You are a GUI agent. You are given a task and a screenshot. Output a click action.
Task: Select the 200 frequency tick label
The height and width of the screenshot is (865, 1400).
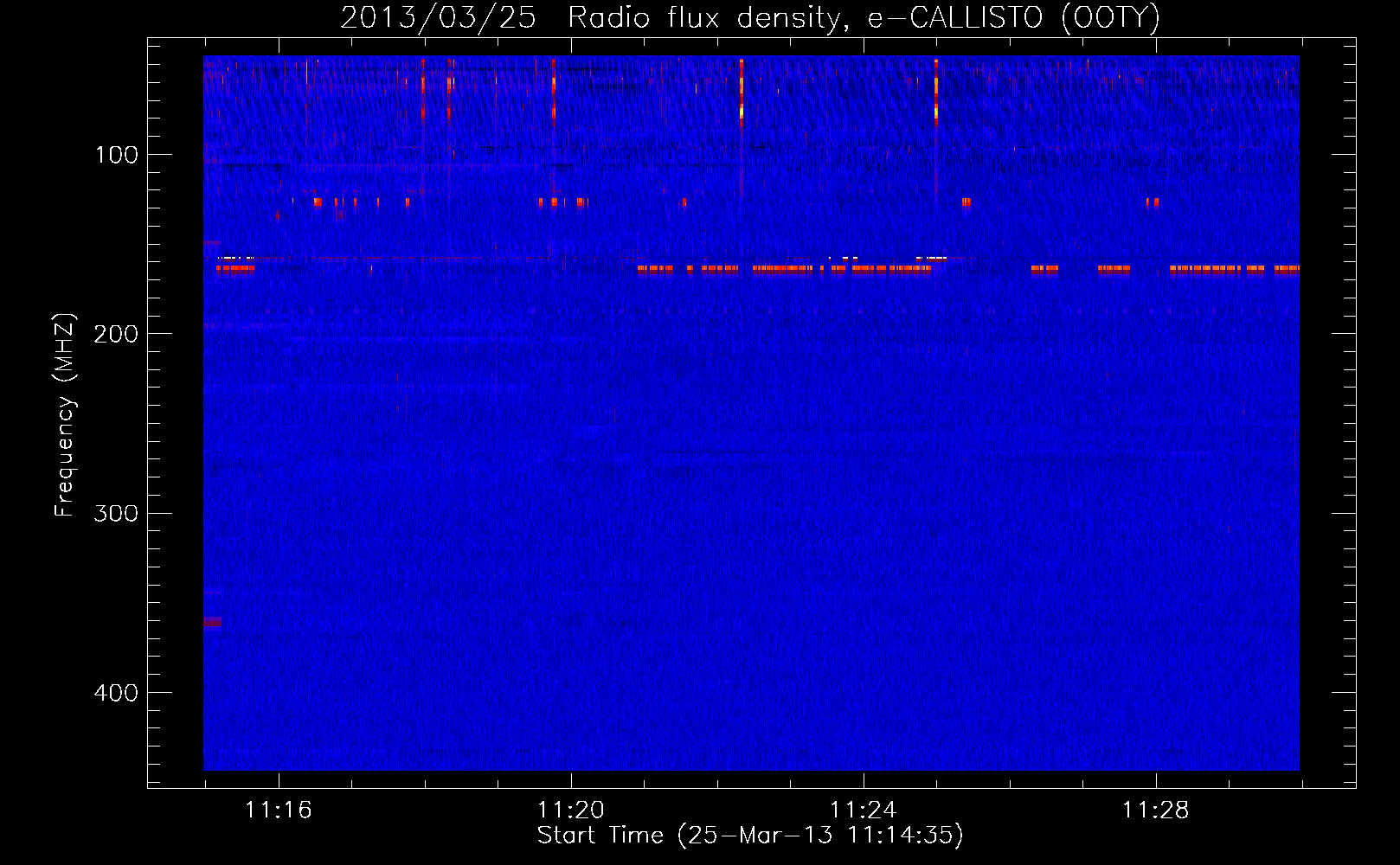116,334
